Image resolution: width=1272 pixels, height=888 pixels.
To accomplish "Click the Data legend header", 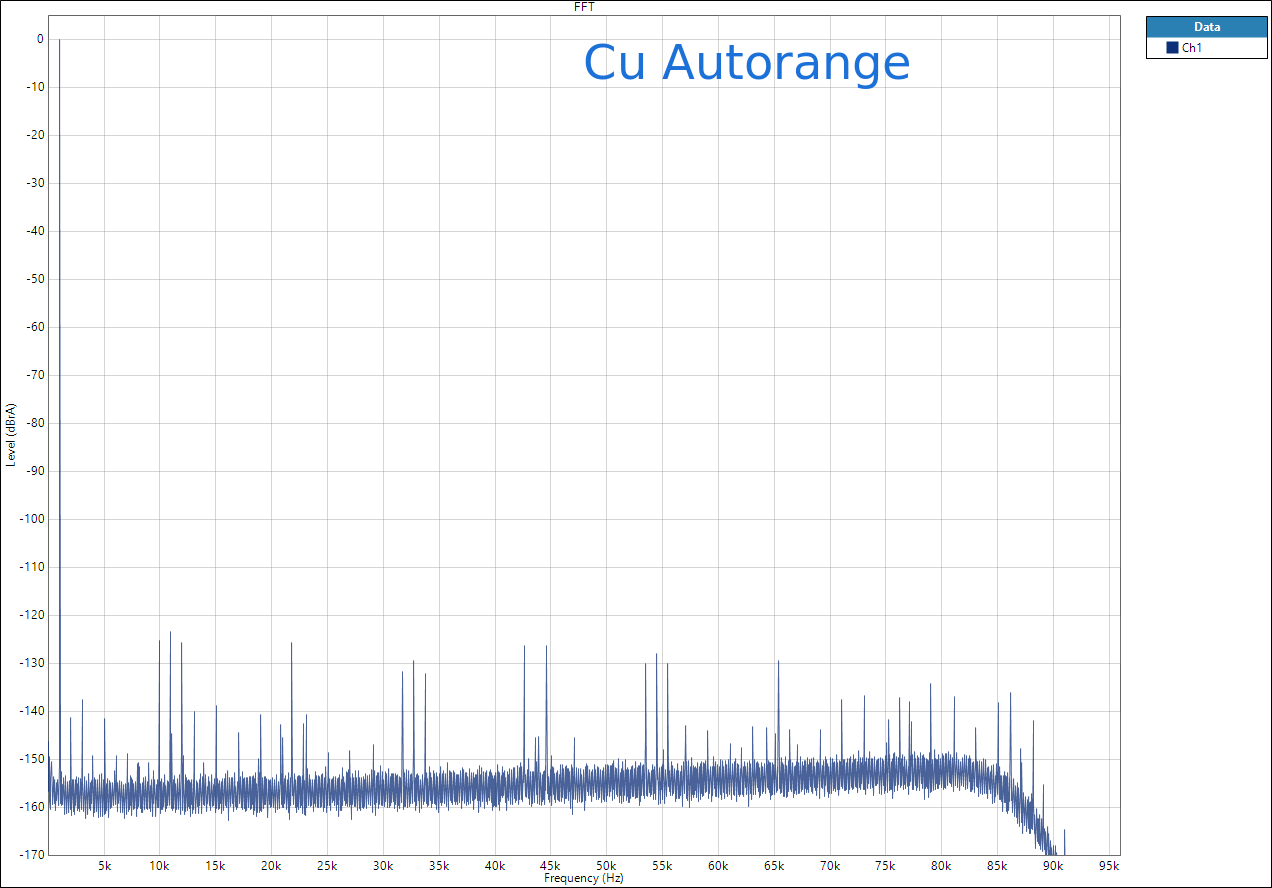I will [1206, 27].
